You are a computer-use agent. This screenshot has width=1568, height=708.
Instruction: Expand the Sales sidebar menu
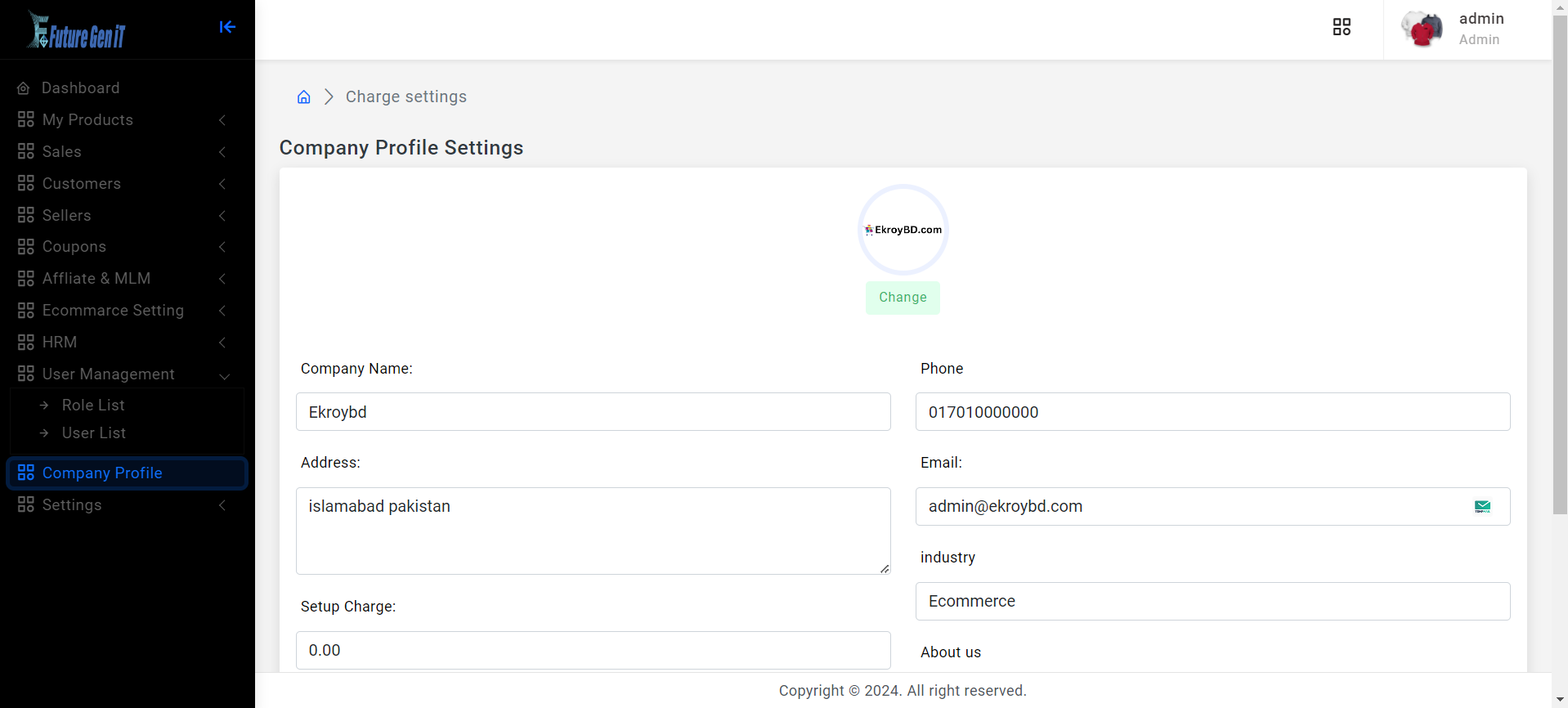coord(123,152)
